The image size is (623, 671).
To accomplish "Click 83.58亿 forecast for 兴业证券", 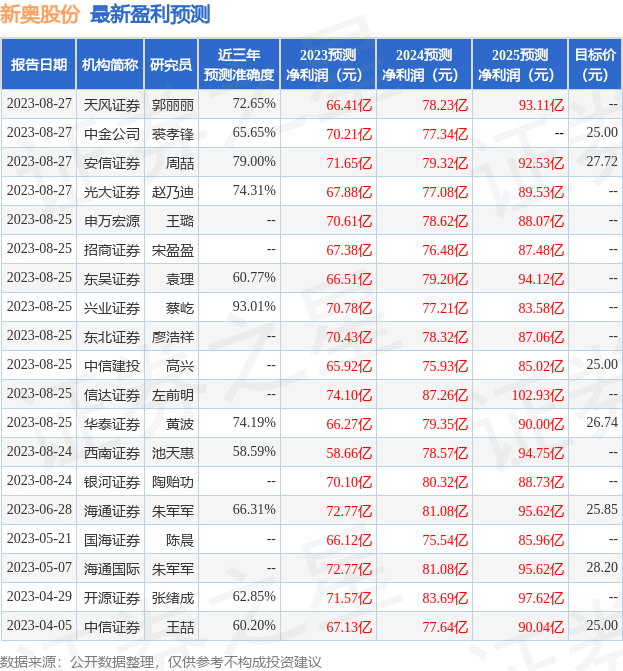I will click(541, 309).
